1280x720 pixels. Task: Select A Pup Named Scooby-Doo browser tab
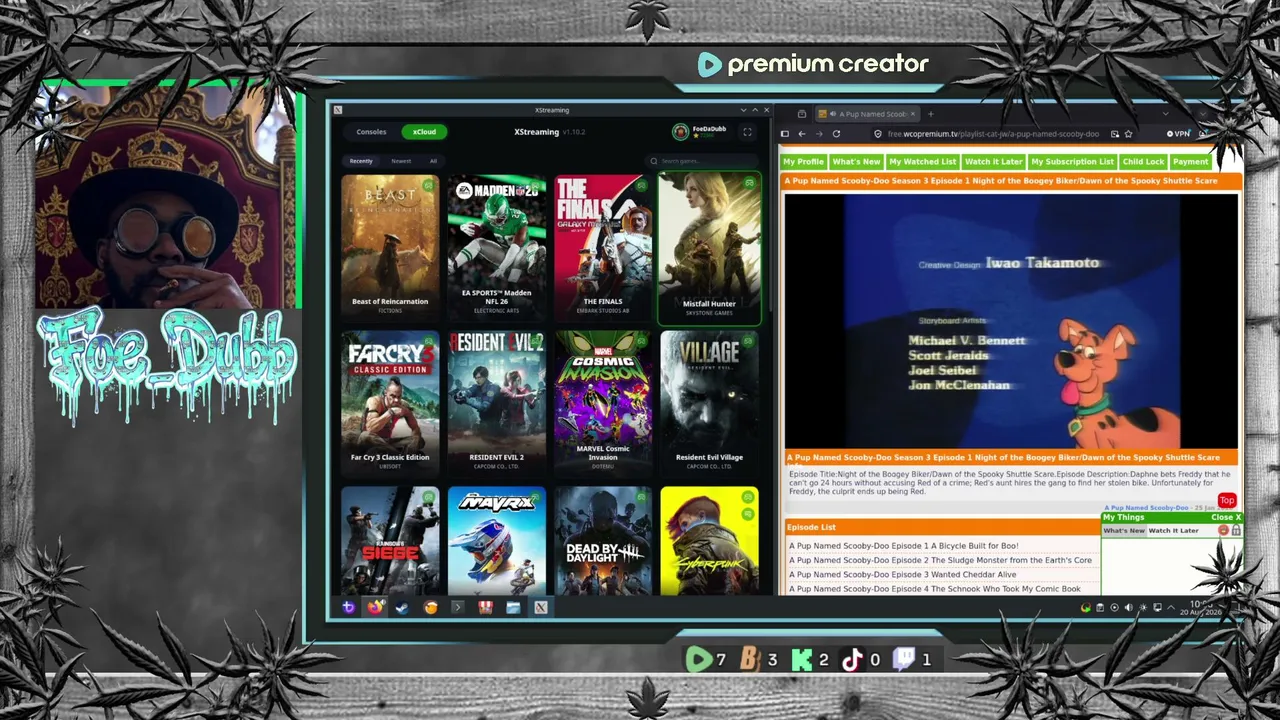[866, 114]
